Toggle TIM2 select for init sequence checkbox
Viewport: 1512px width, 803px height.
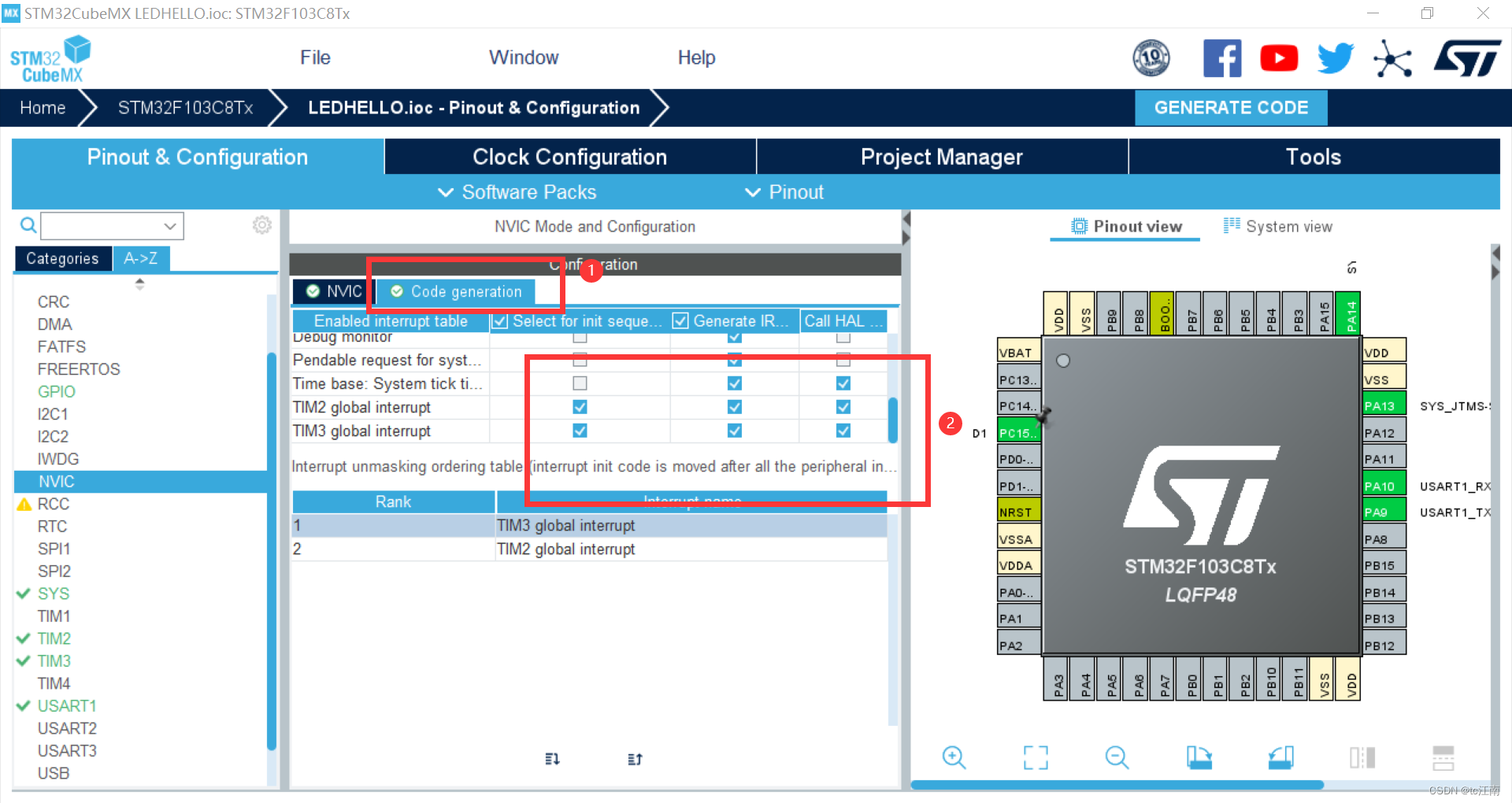click(580, 407)
